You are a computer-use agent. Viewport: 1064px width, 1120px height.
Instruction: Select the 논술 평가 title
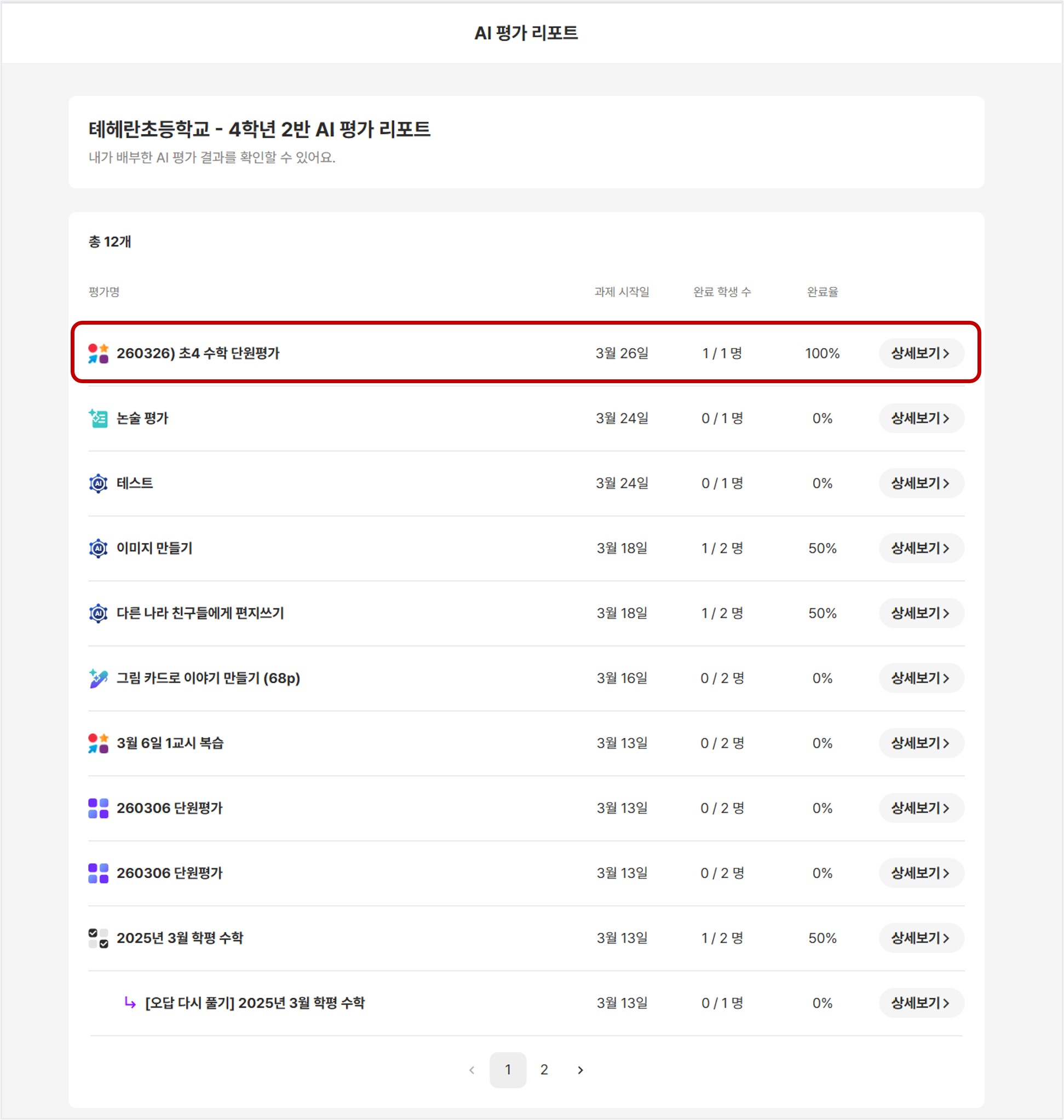pos(142,419)
